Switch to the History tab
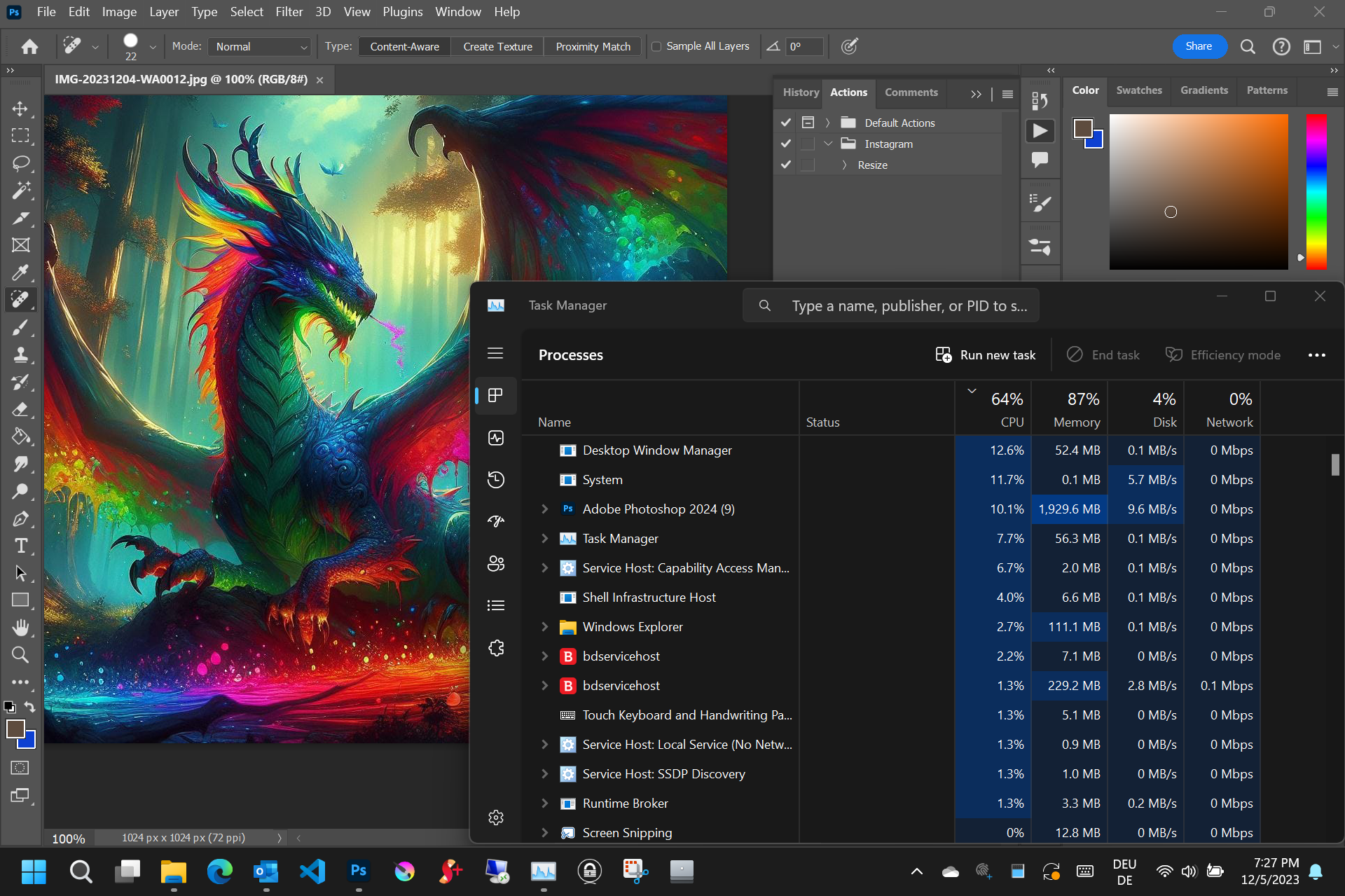 [800, 92]
